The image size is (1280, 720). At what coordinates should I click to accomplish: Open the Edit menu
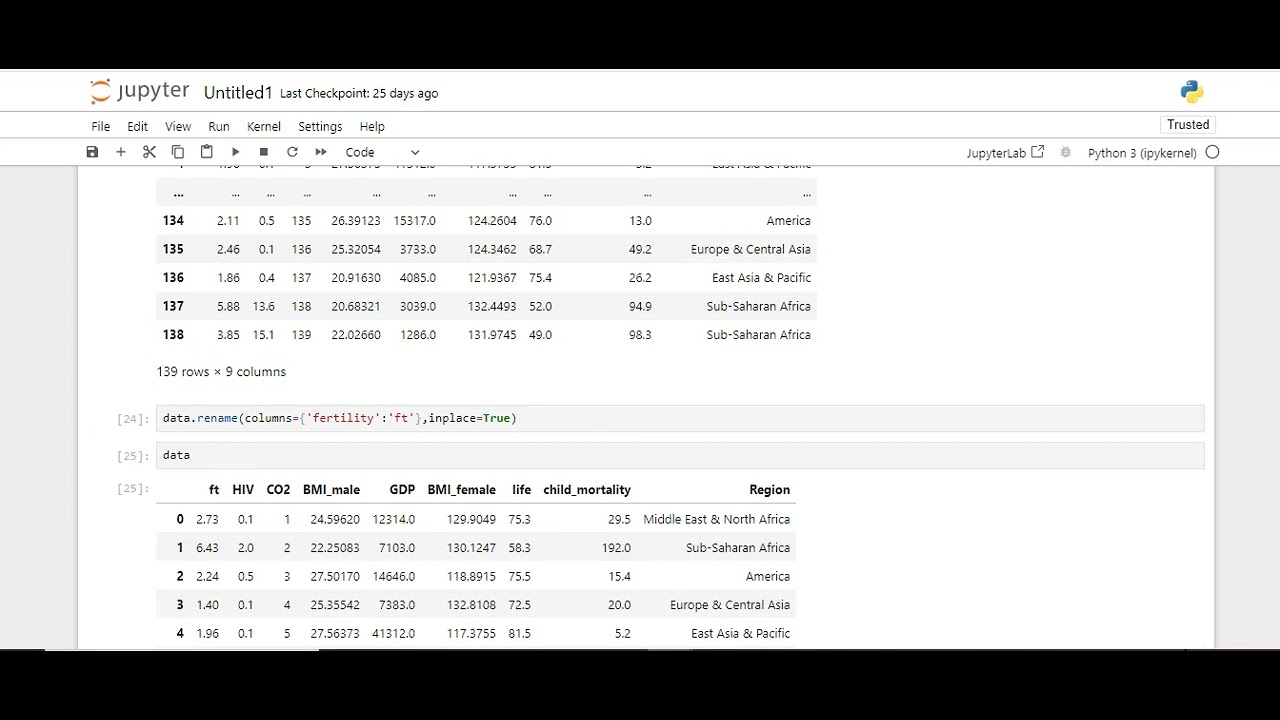coord(137,127)
